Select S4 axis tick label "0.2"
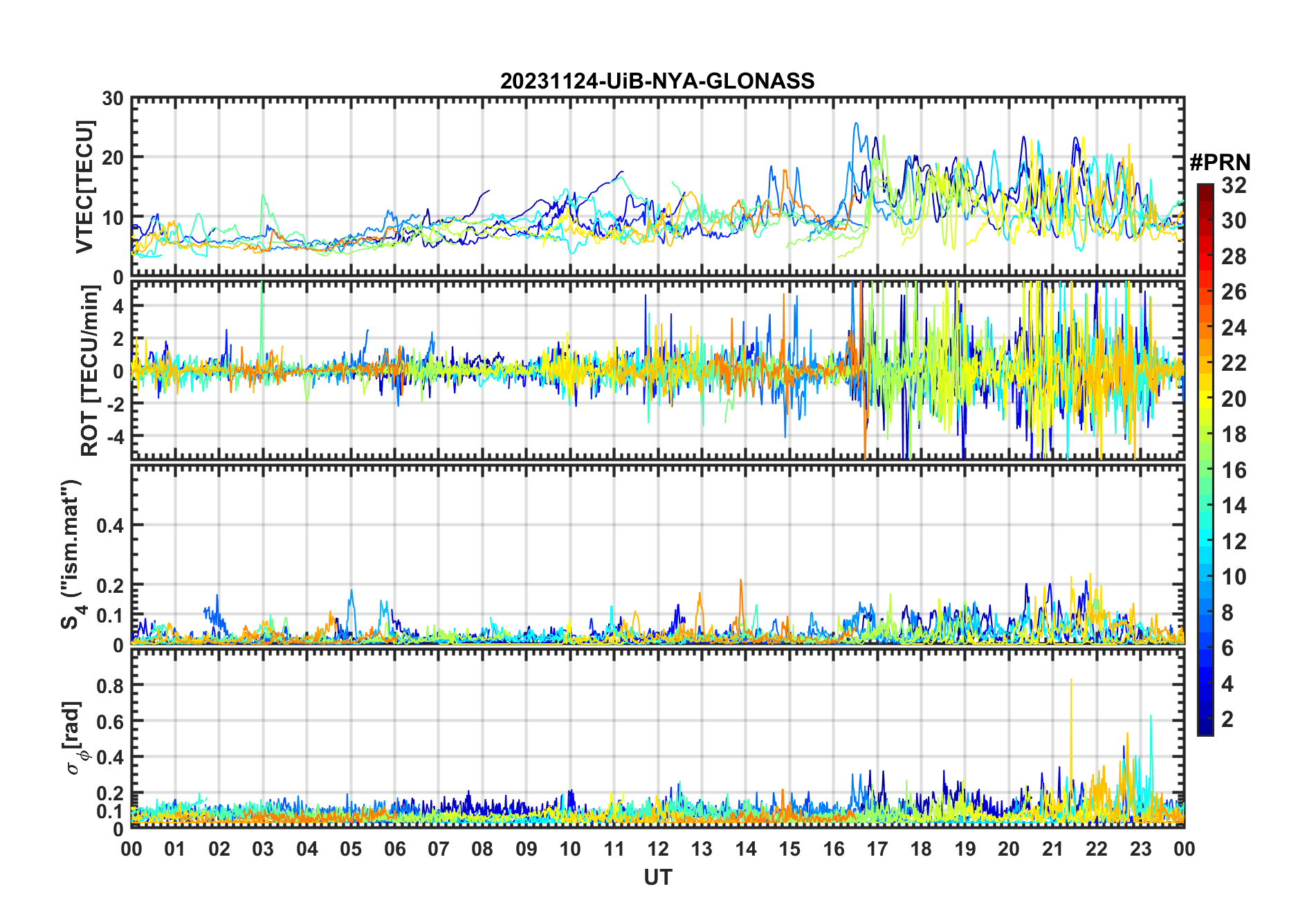 click(110, 585)
